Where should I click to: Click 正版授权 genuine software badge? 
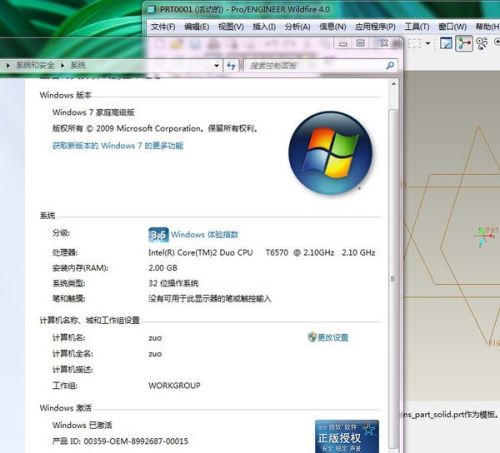(x=347, y=436)
